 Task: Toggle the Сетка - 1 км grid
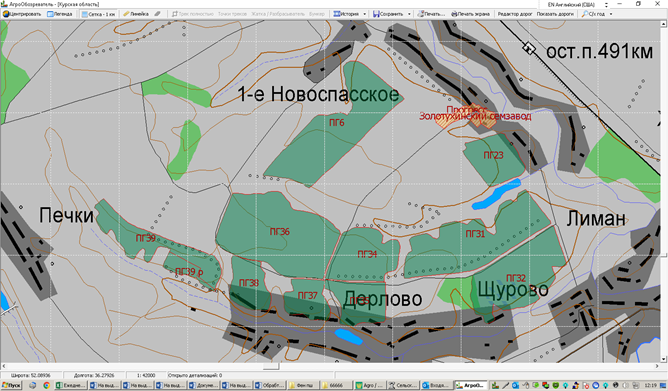pyautogui.click(x=98, y=14)
